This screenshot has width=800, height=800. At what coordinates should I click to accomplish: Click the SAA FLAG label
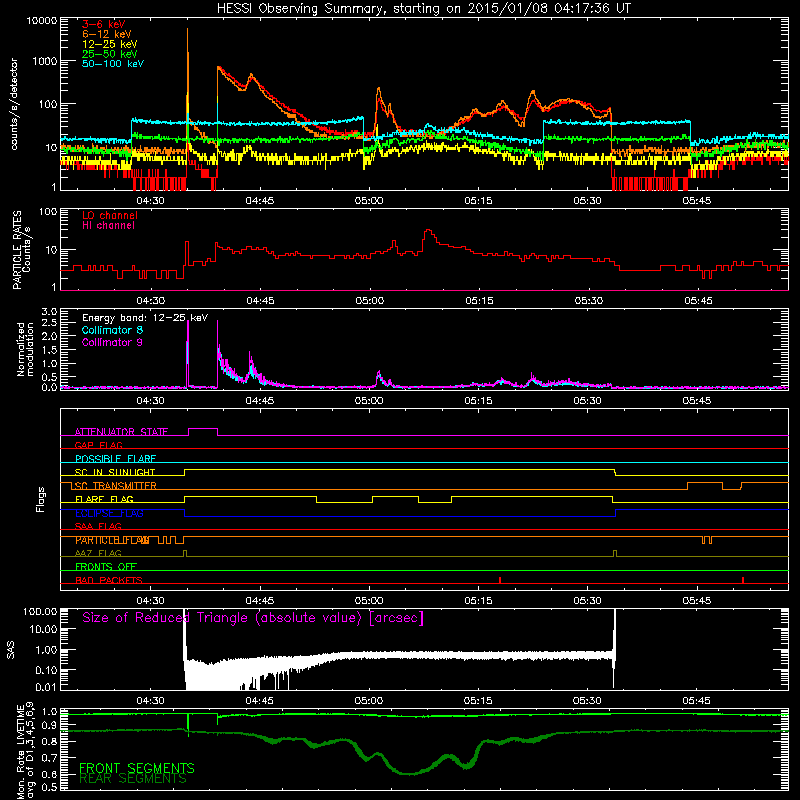tap(98, 526)
